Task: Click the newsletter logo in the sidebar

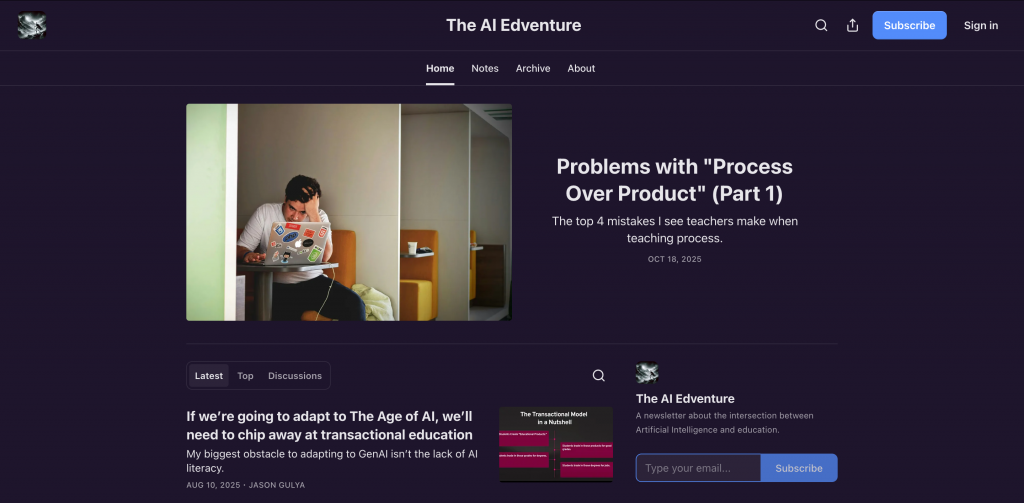Action: click(647, 373)
